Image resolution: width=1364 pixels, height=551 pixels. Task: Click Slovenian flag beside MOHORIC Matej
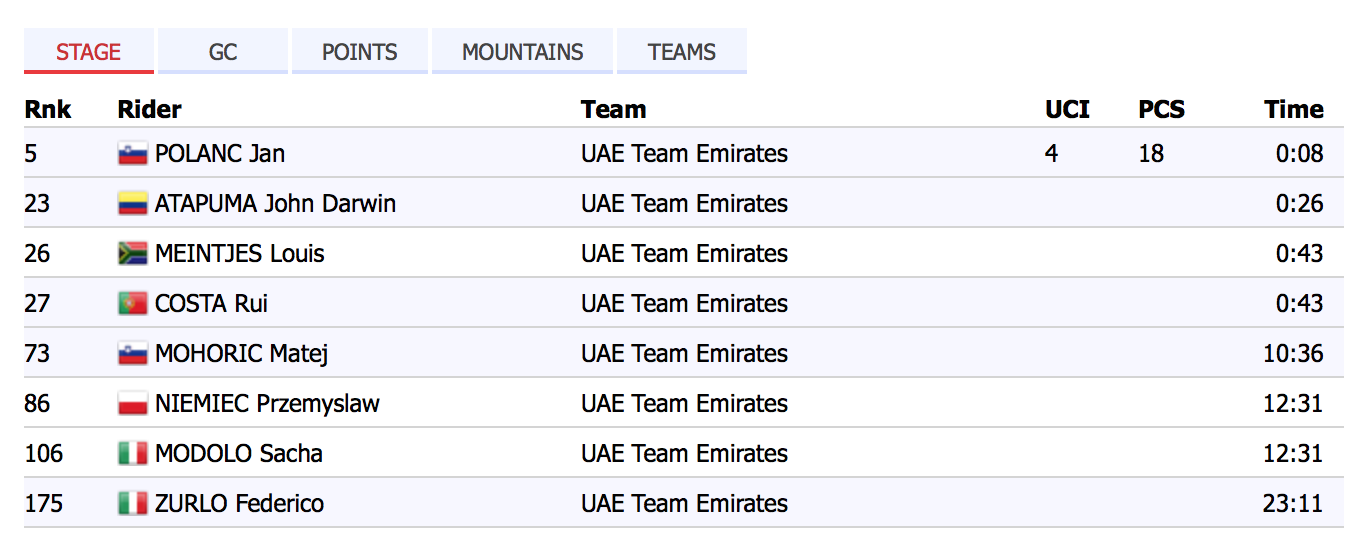point(132,354)
